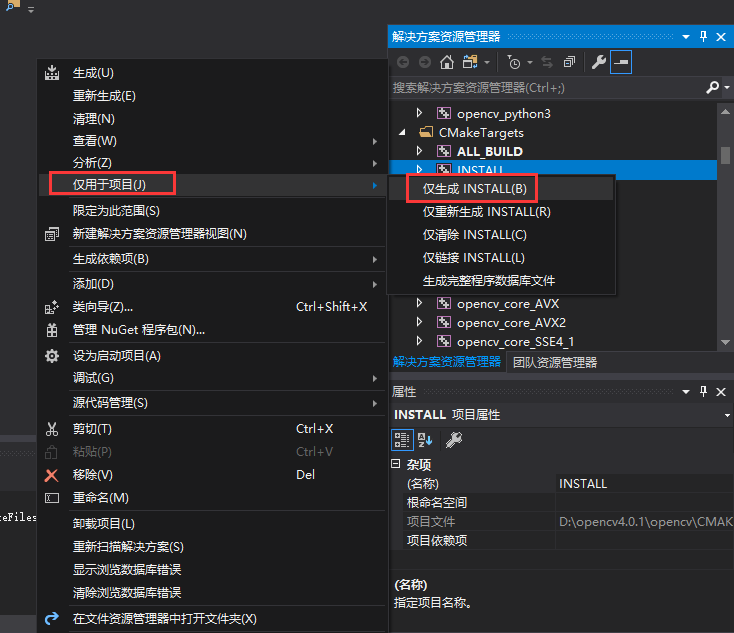Viewport: 734px width, 633px height.
Task: Open the search options dropdown arrow
Action: (727, 87)
